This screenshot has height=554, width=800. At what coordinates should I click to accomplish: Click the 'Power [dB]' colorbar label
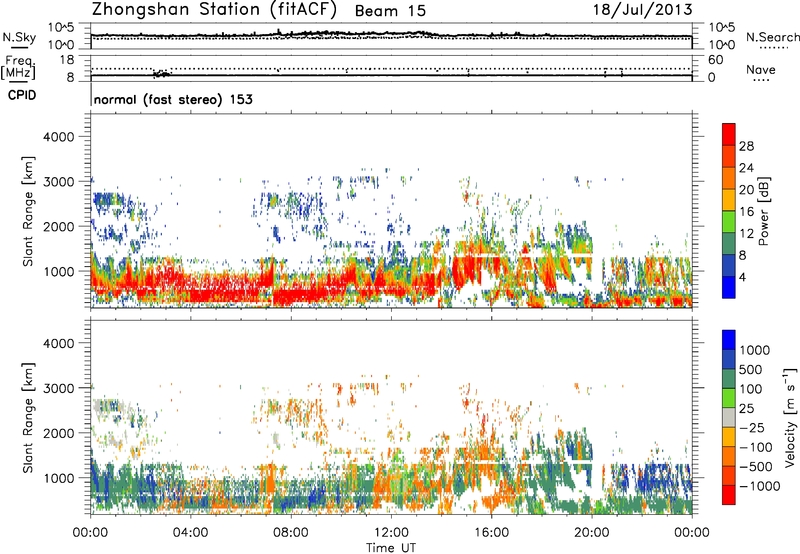click(764, 211)
